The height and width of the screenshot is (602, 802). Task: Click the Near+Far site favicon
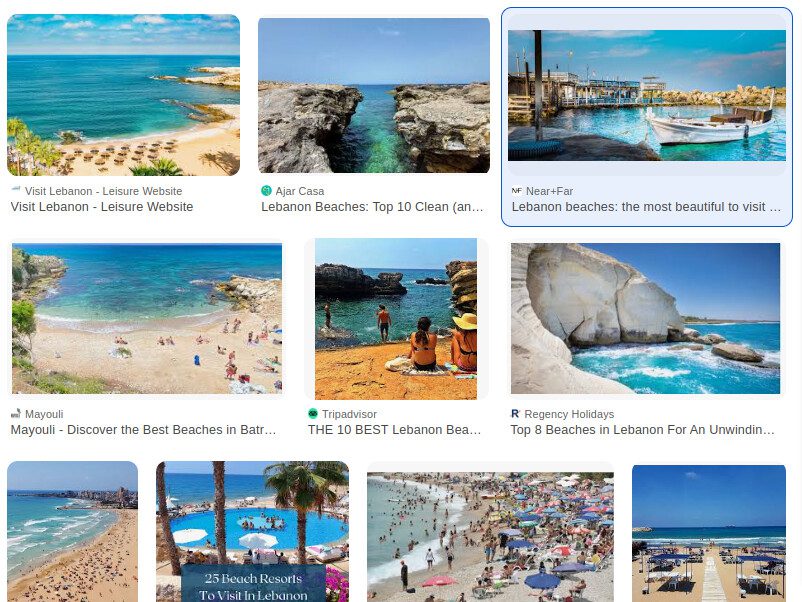517,191
